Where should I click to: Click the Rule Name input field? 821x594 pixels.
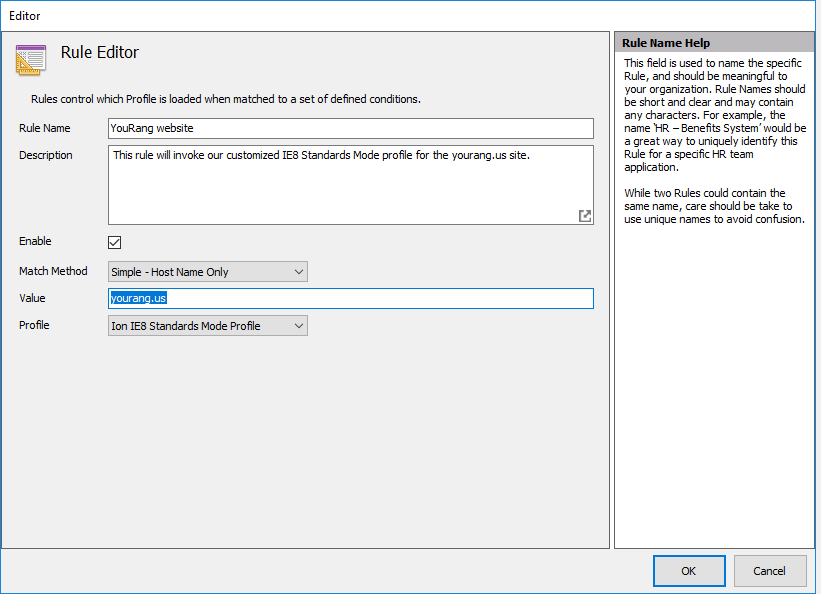[350, 129]
